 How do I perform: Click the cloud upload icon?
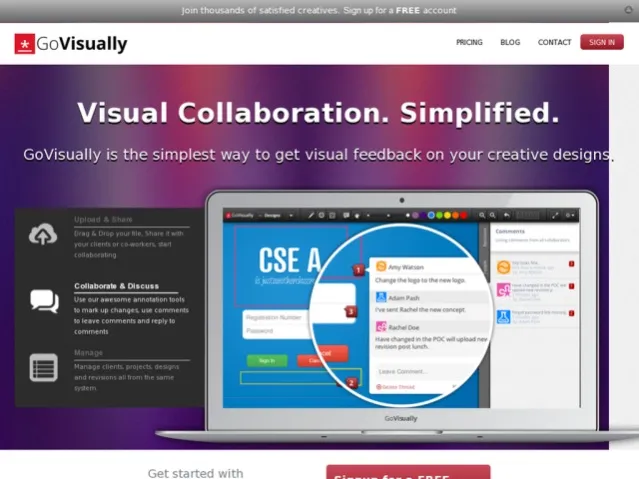tap(43, 234)
